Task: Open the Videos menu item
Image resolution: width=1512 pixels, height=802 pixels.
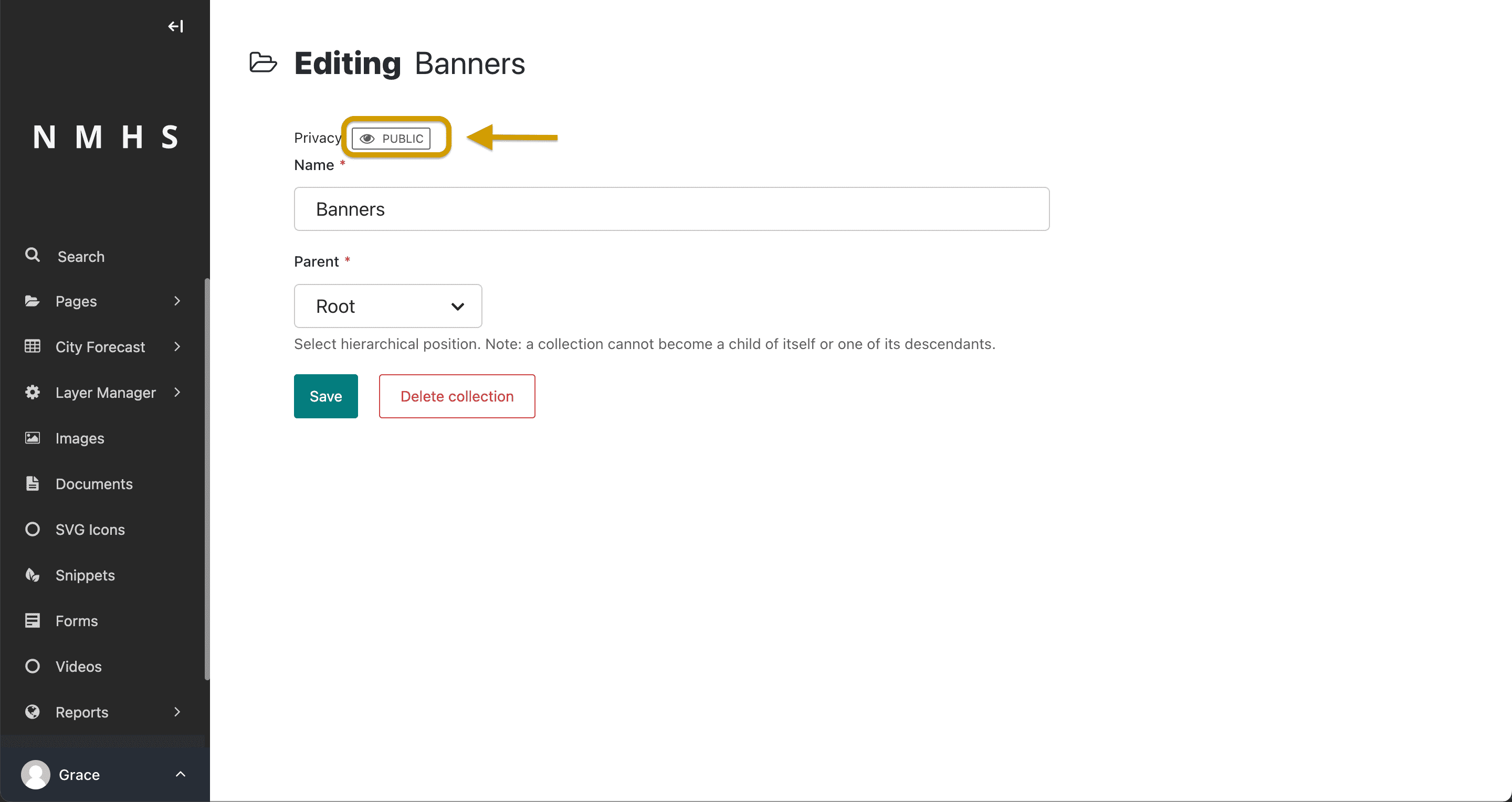Action: pos(79,667)
